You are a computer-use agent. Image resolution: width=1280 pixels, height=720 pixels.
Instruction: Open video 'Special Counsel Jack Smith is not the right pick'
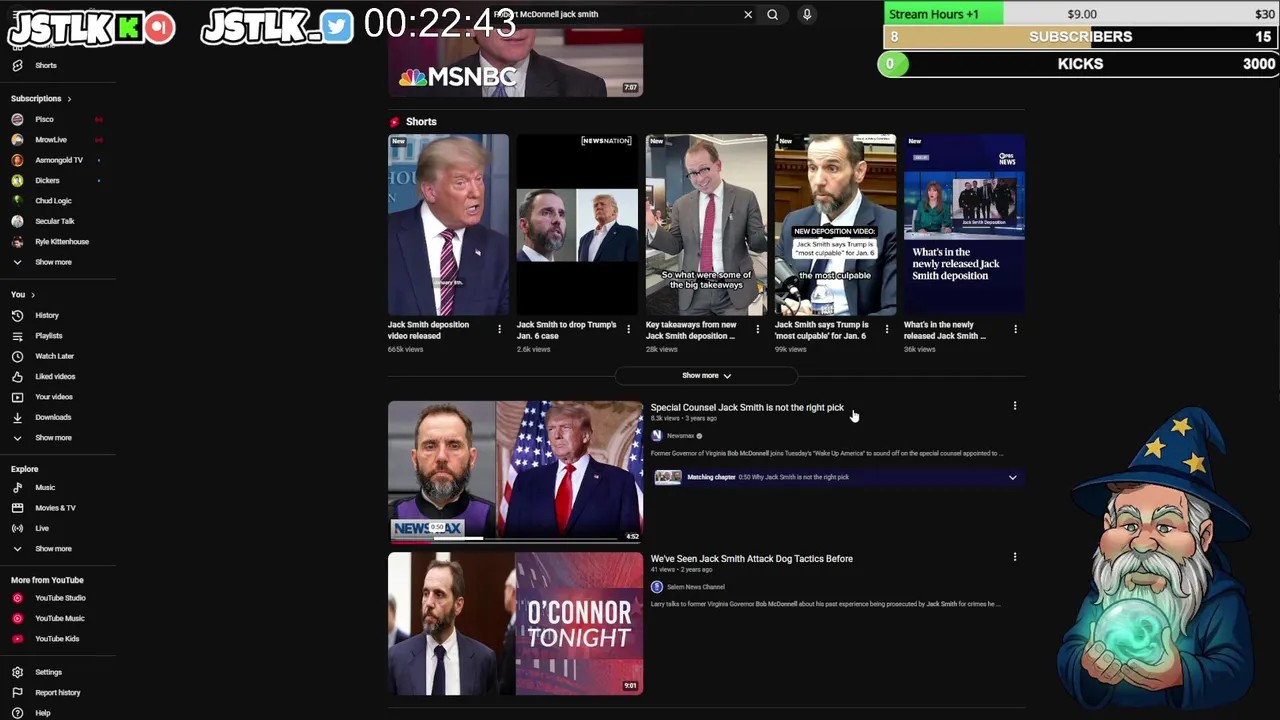(747, 408)
